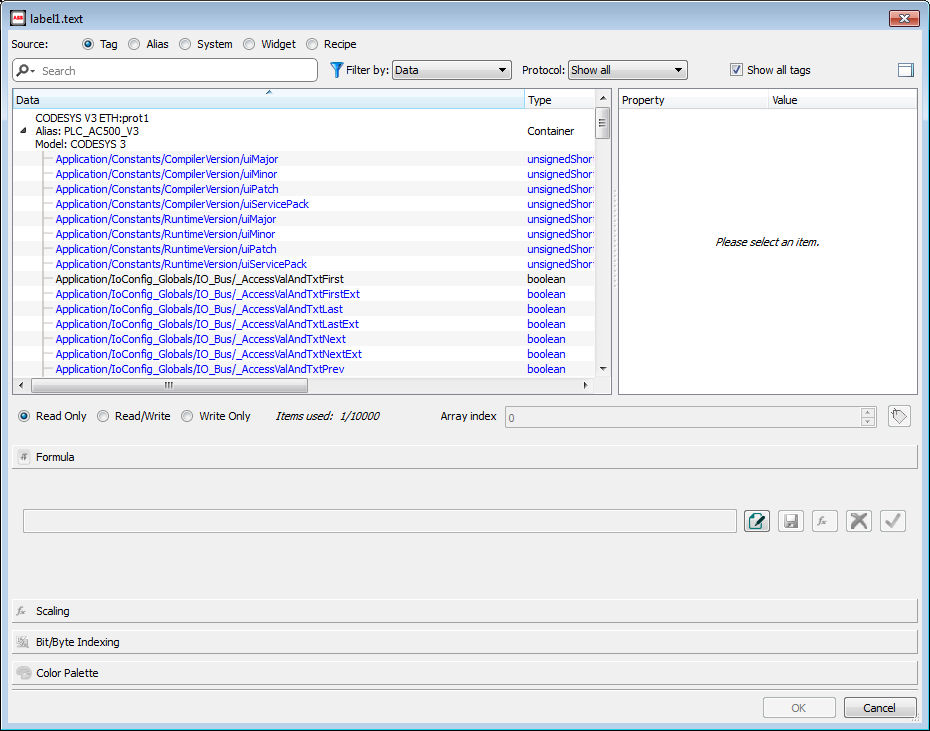Uncheck the Show all tags checkbox
The width and height of the screenshot is (930, 731).
coord(738,70)
